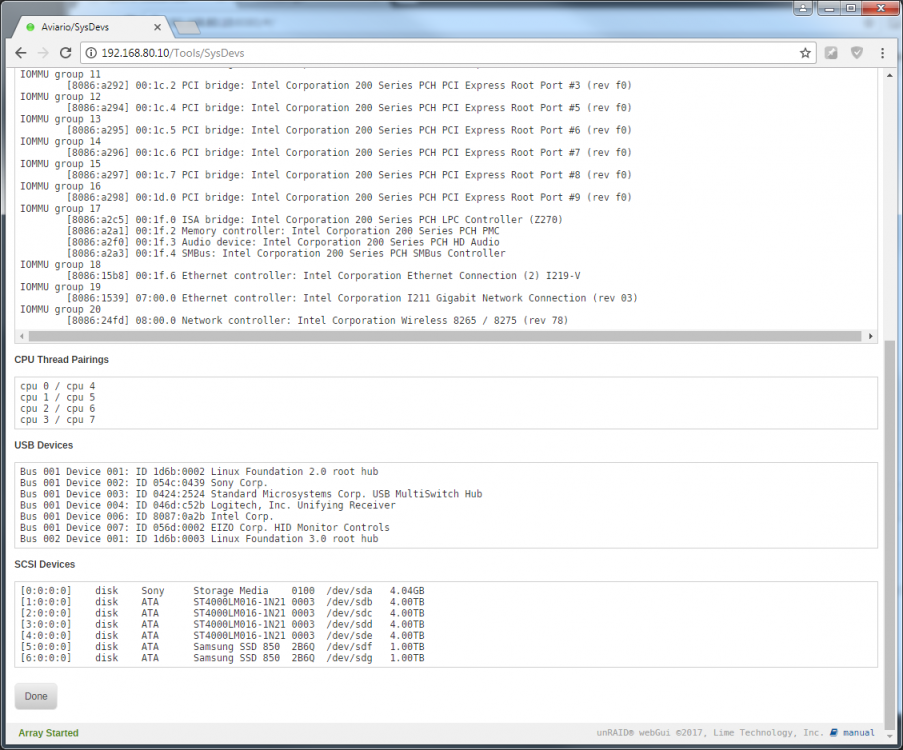The image size is (903, 750).
Task: Minimize the browser window
Action: coord(829,8)
